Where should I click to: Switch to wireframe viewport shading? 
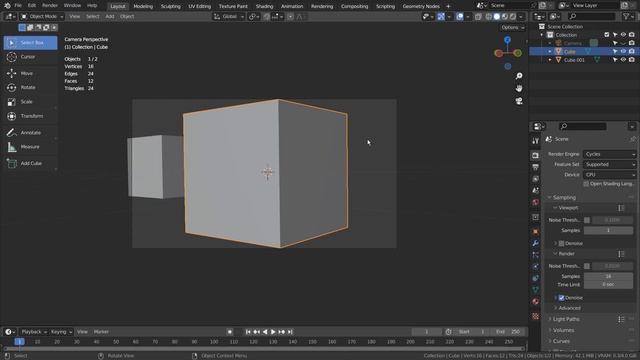489,17
